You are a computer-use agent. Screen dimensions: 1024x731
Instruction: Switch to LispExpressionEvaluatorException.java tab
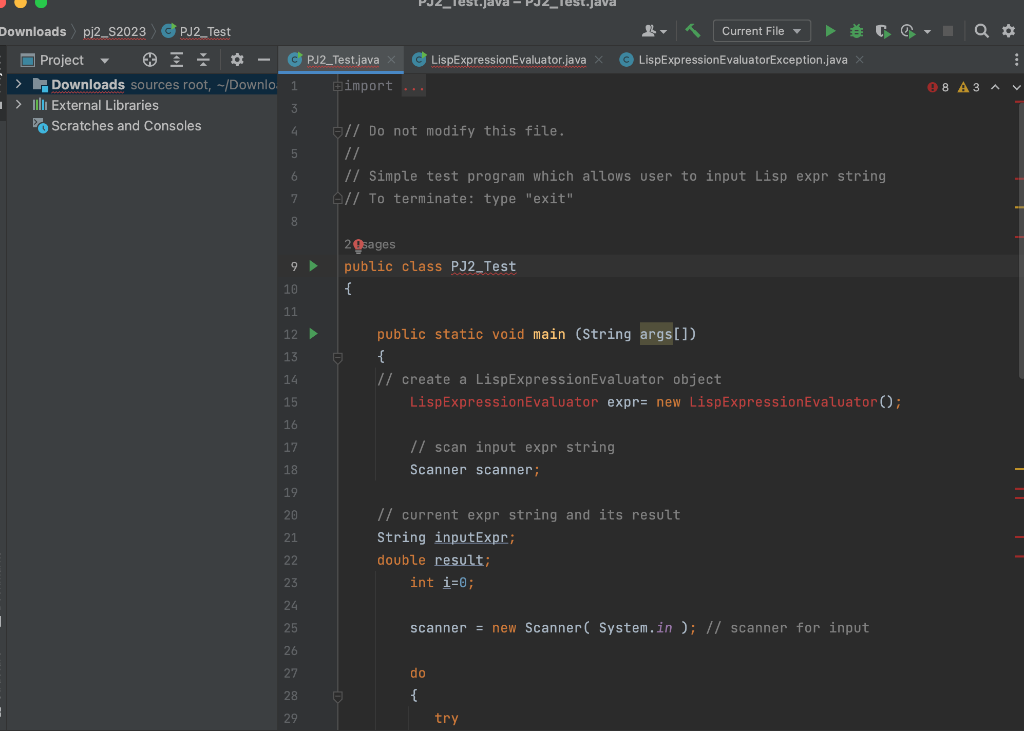tap(743, 60)
